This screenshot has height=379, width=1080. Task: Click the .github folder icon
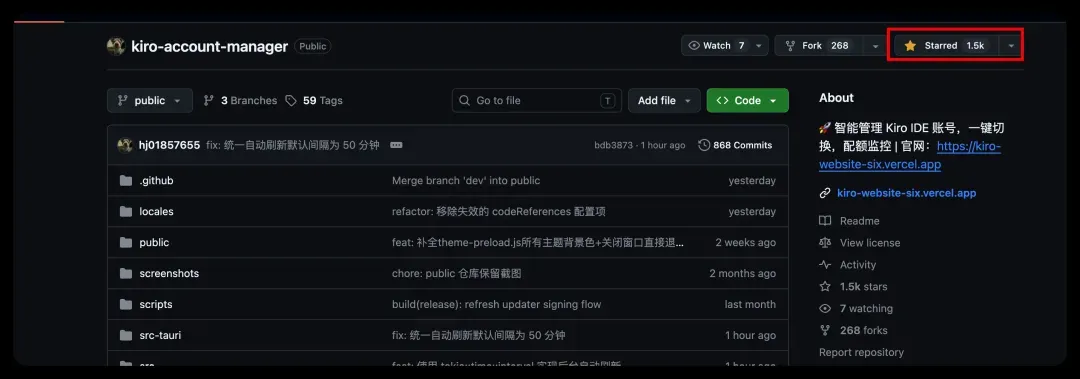(x=125, y=181)
